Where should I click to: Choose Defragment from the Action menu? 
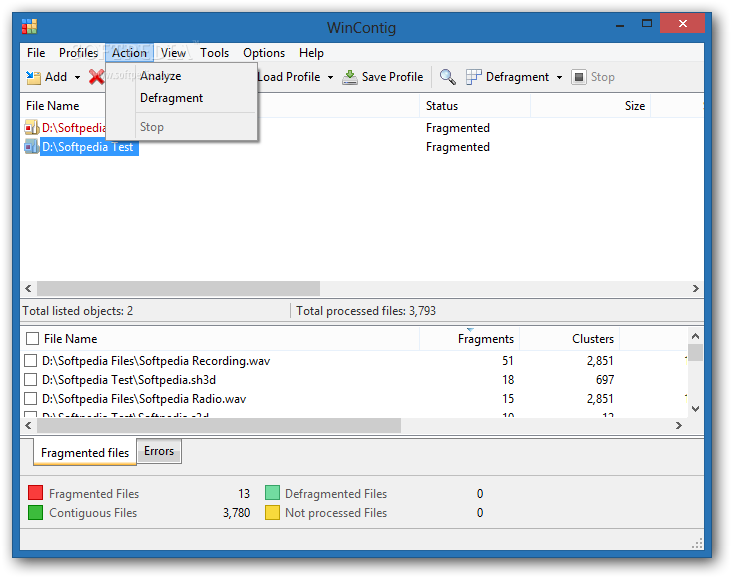[182, 98]
